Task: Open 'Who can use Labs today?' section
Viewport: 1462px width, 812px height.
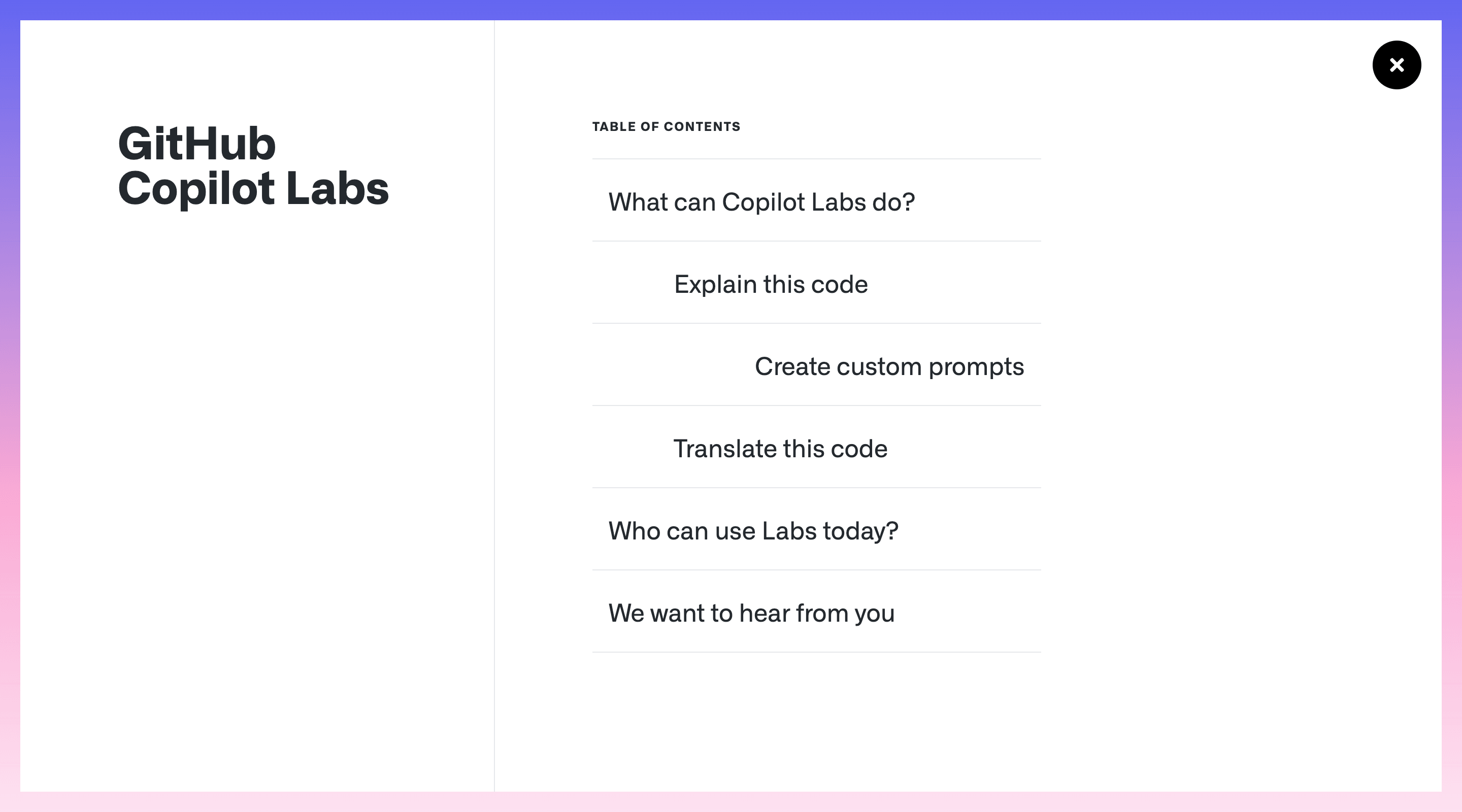Action: coord(753,529)
